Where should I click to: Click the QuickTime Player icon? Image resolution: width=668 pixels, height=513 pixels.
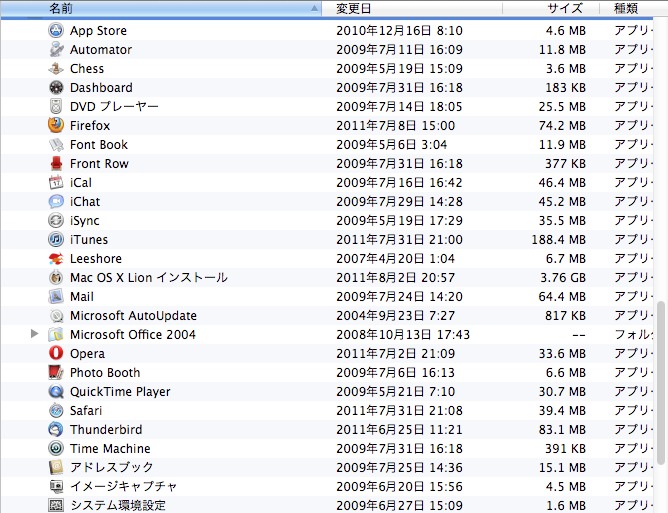click(56, 392)
